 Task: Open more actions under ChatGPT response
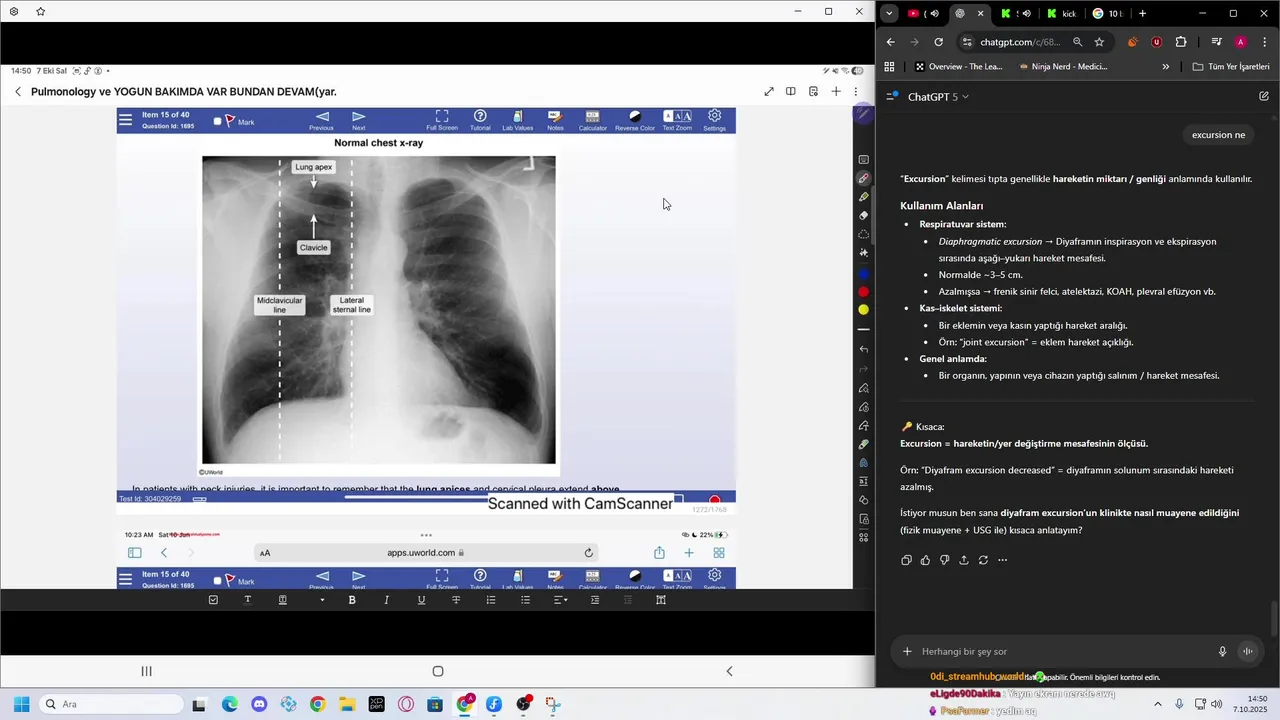point(1002,560)
